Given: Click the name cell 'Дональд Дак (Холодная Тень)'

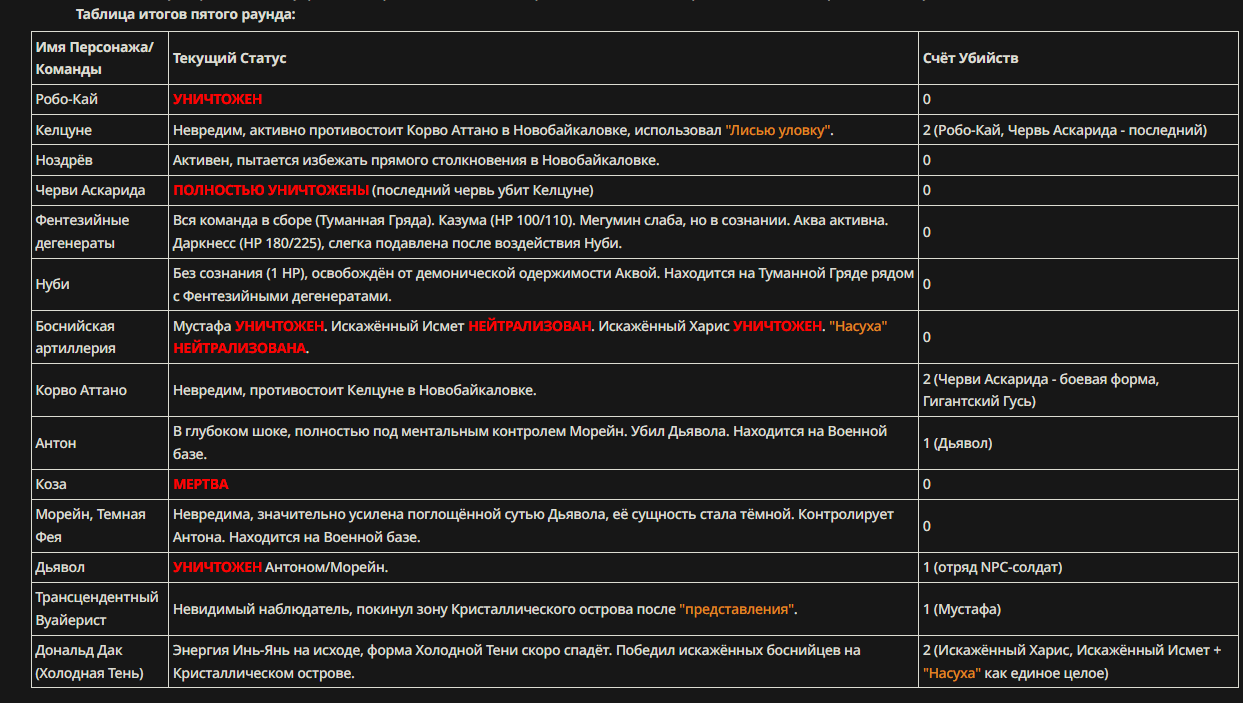Looking at the screenshot, I should tap(100, 661).
